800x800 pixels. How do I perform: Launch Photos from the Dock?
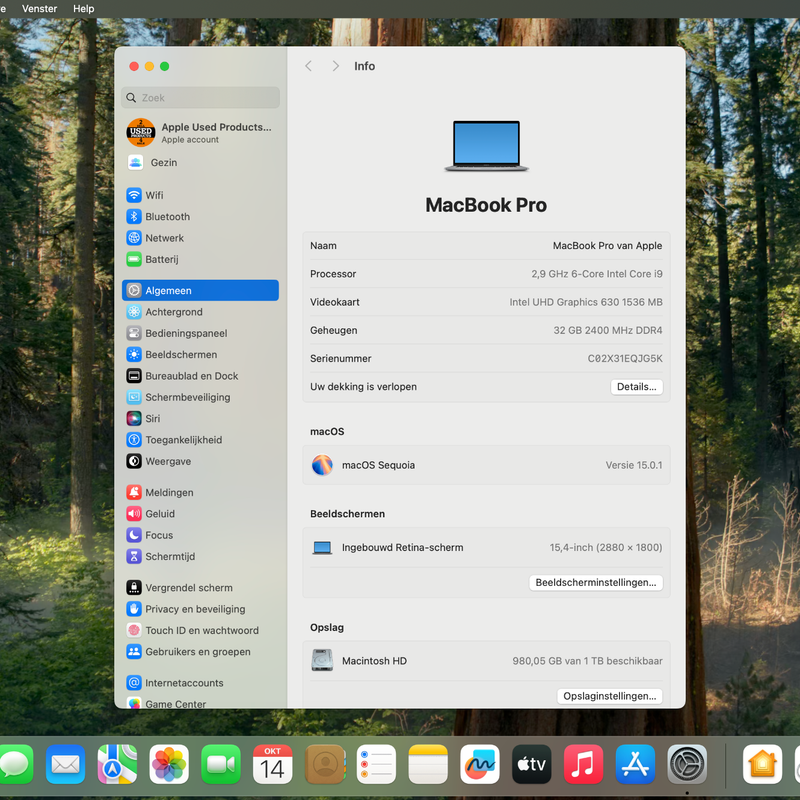coord(169,764)
